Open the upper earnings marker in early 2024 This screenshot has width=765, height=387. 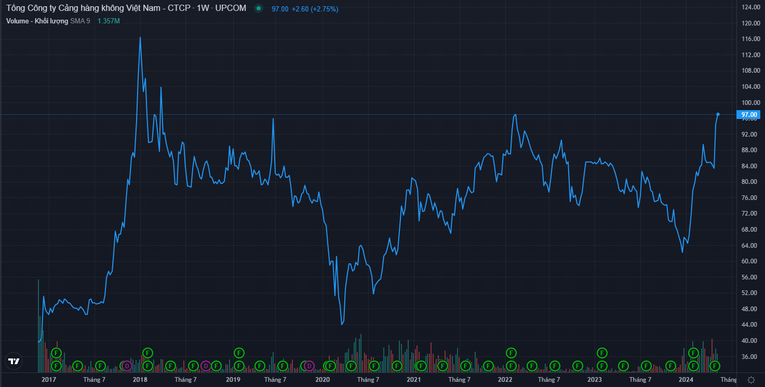pos(693,352)
